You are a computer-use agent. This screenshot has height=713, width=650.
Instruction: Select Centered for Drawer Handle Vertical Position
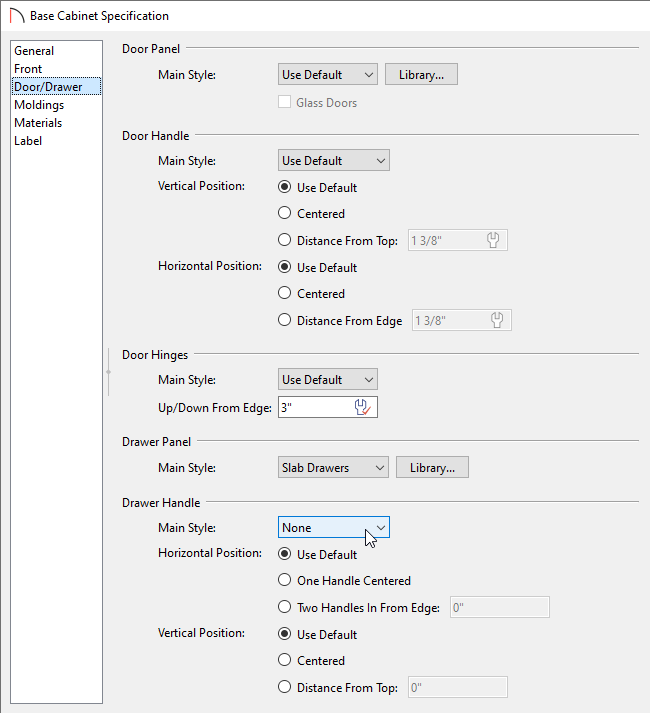tap(284, 660)
